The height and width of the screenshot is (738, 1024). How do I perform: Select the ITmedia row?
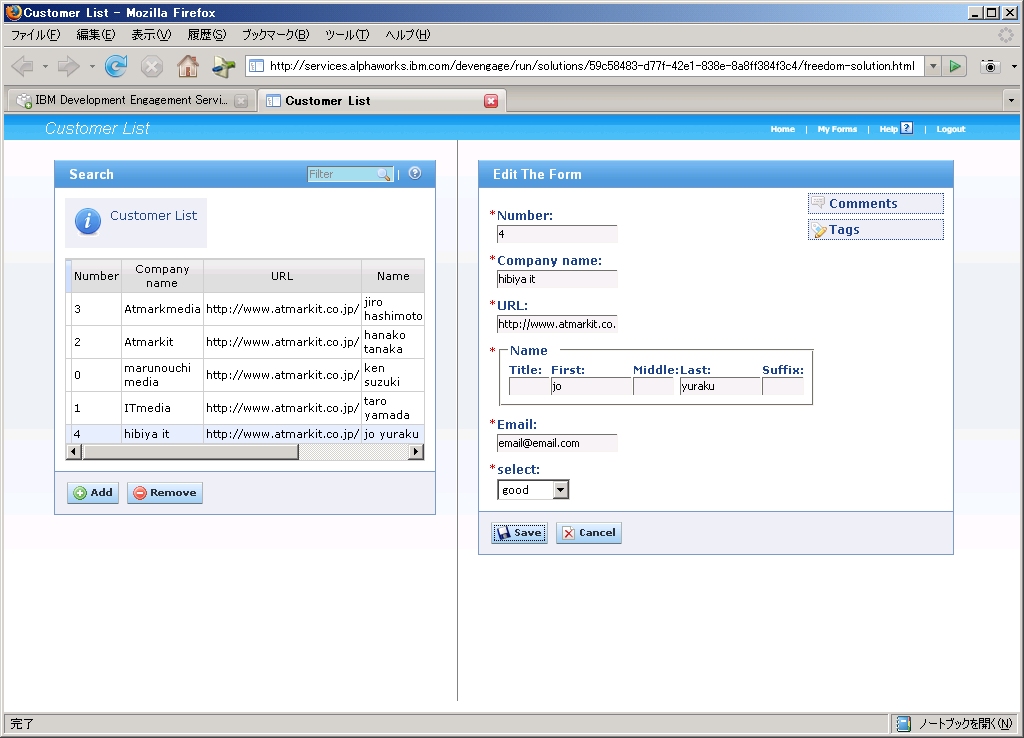(245, 408)
